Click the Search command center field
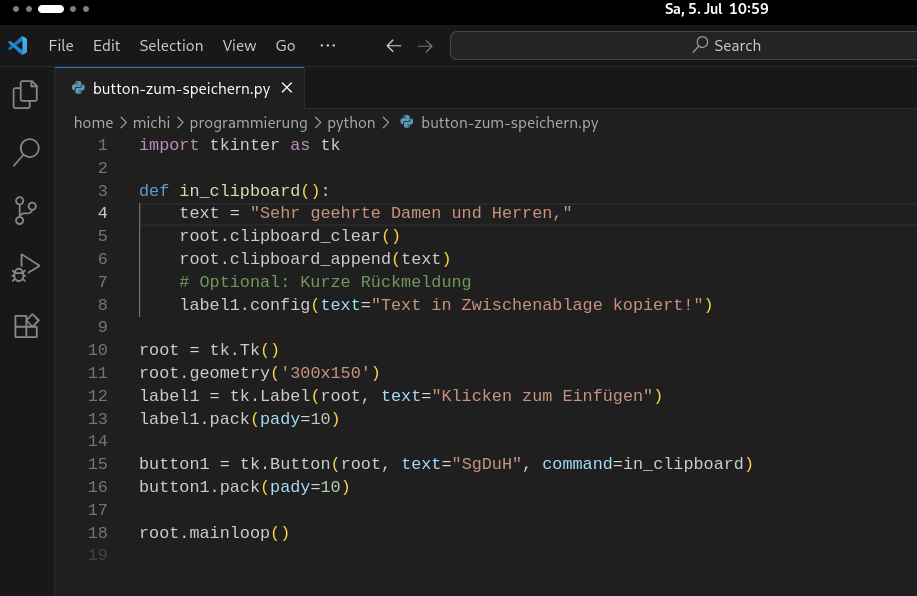This screenshot has width=917, height=596. [683, 46]
